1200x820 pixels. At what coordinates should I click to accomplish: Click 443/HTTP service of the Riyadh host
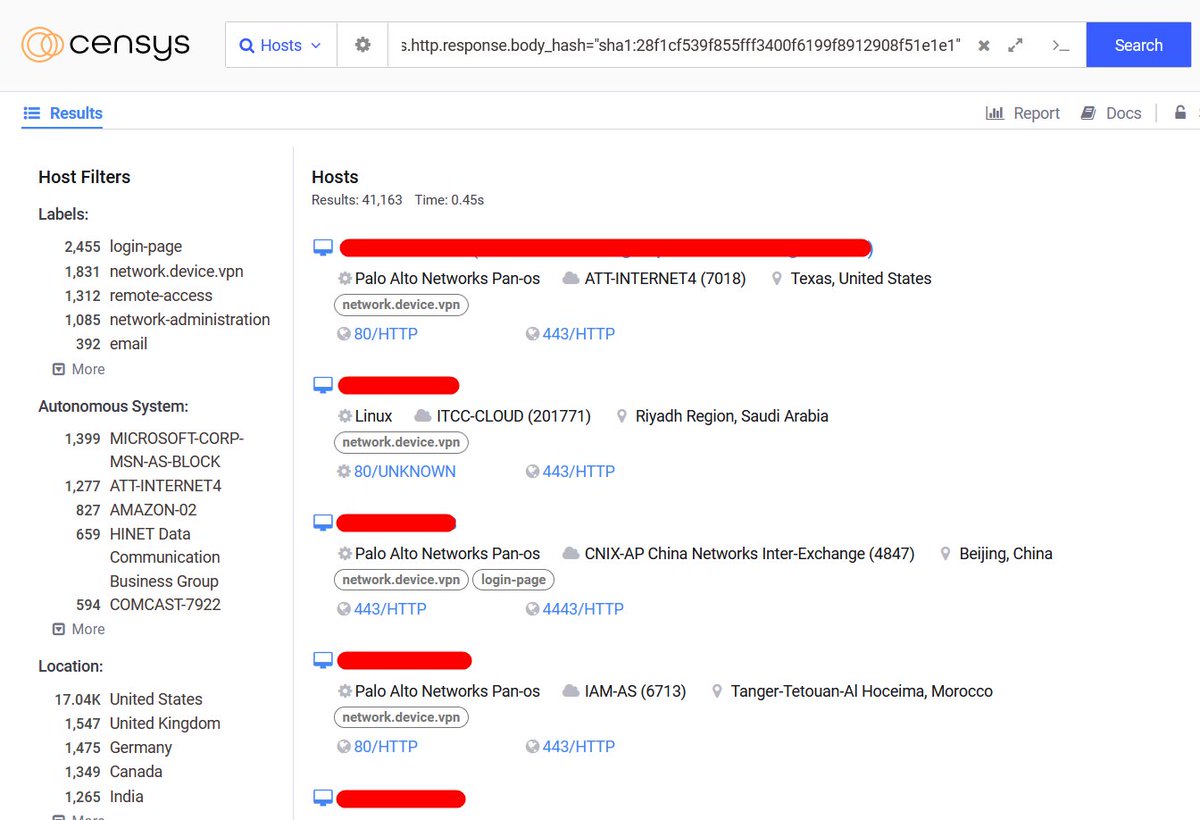coord(570,471)
